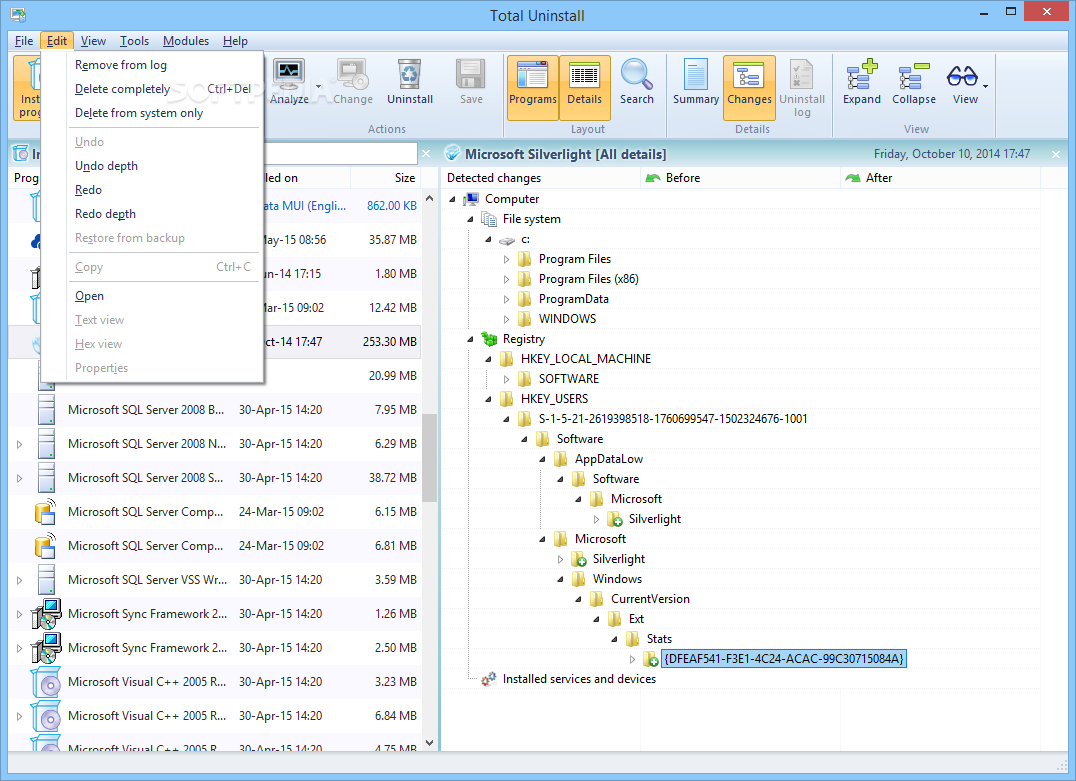Click the c: drive icon
This screenshot has height=781, width=1076.
coord(507,240)
